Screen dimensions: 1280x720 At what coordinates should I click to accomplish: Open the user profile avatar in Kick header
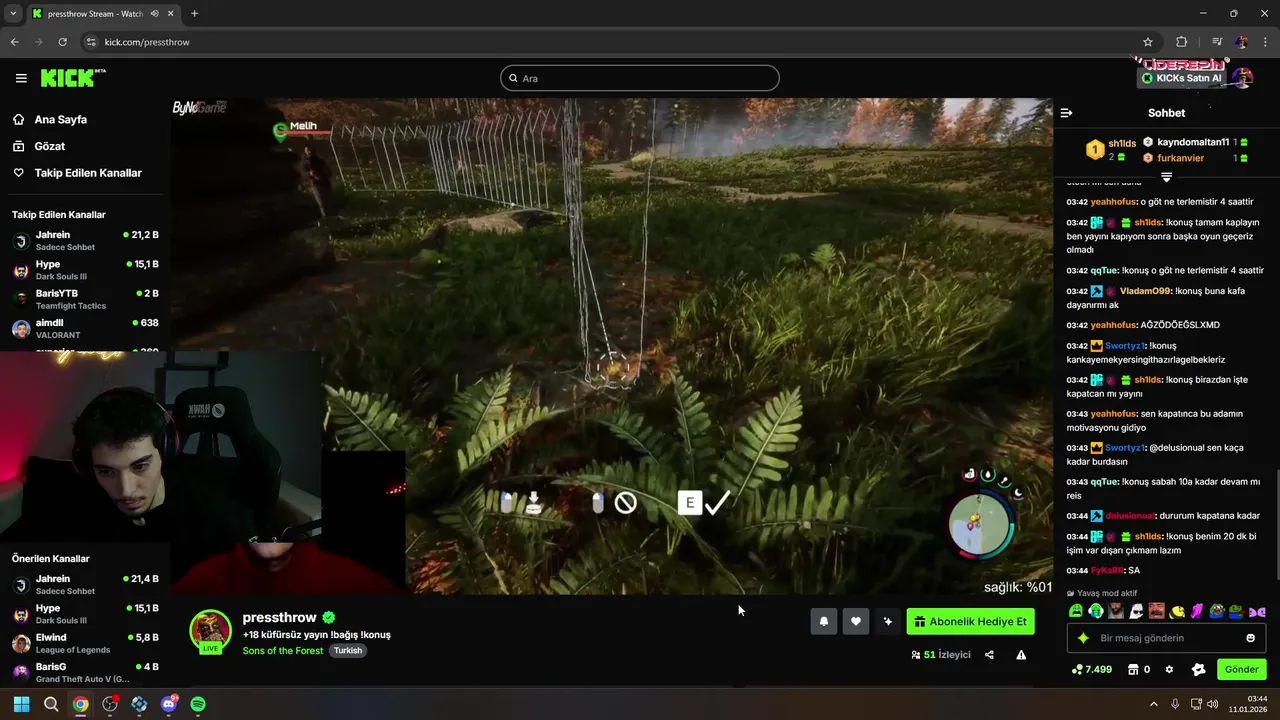click(x=1243, y=78)
